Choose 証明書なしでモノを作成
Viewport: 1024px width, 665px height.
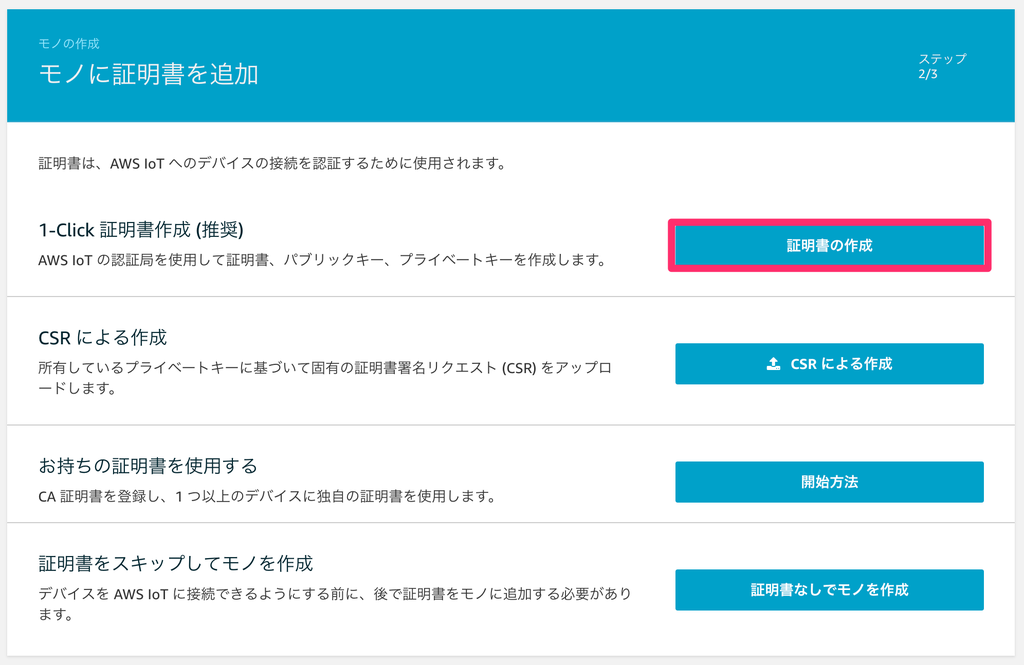[829, 590]
